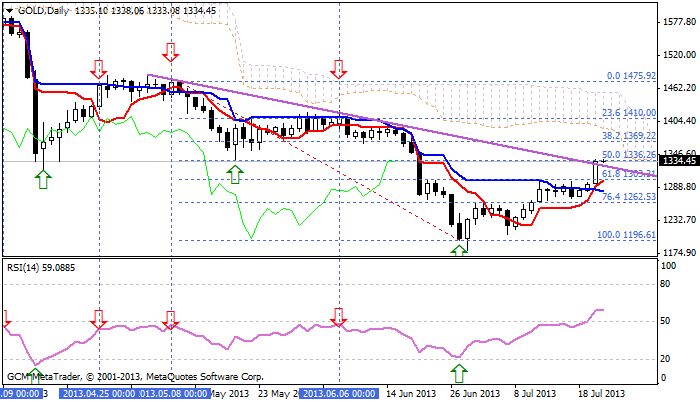Select the 2013.04.25 00:00 date marker

tap(99, 394)
